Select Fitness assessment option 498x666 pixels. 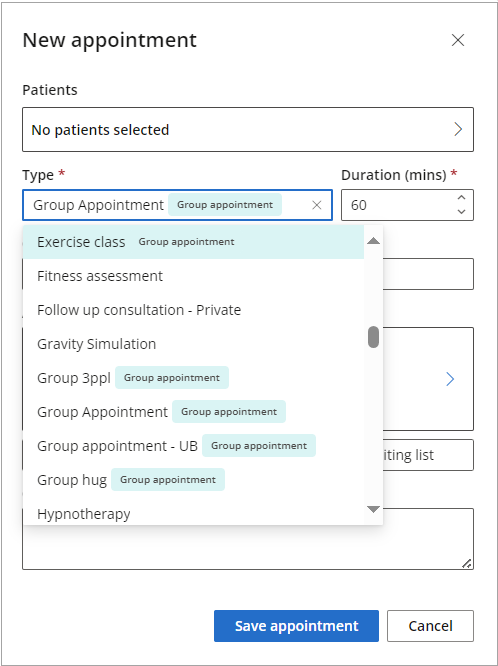(193, 276)
